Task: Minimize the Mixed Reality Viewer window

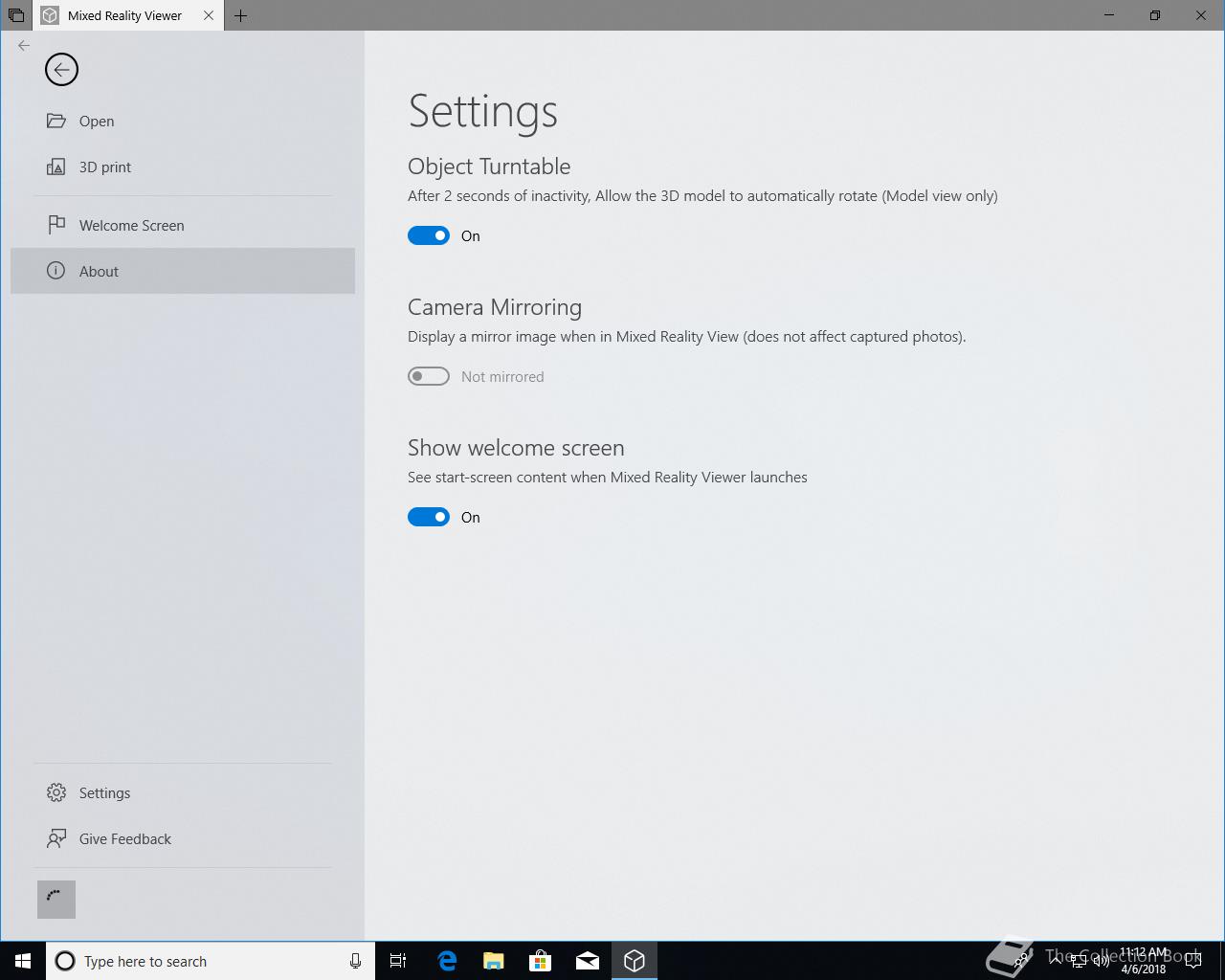Action: click(x=1109, y=15)
